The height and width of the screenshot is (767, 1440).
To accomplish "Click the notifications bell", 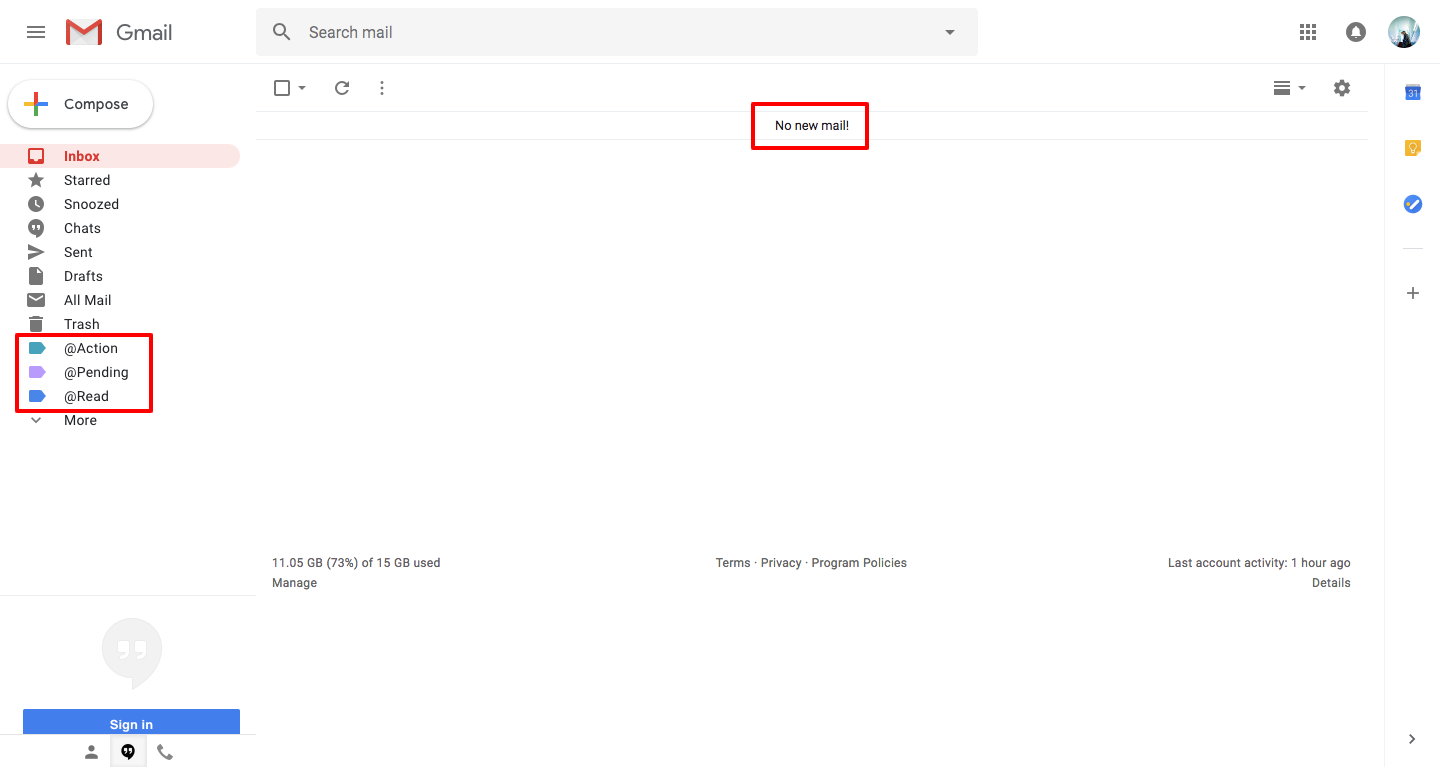I will 1355,31.
